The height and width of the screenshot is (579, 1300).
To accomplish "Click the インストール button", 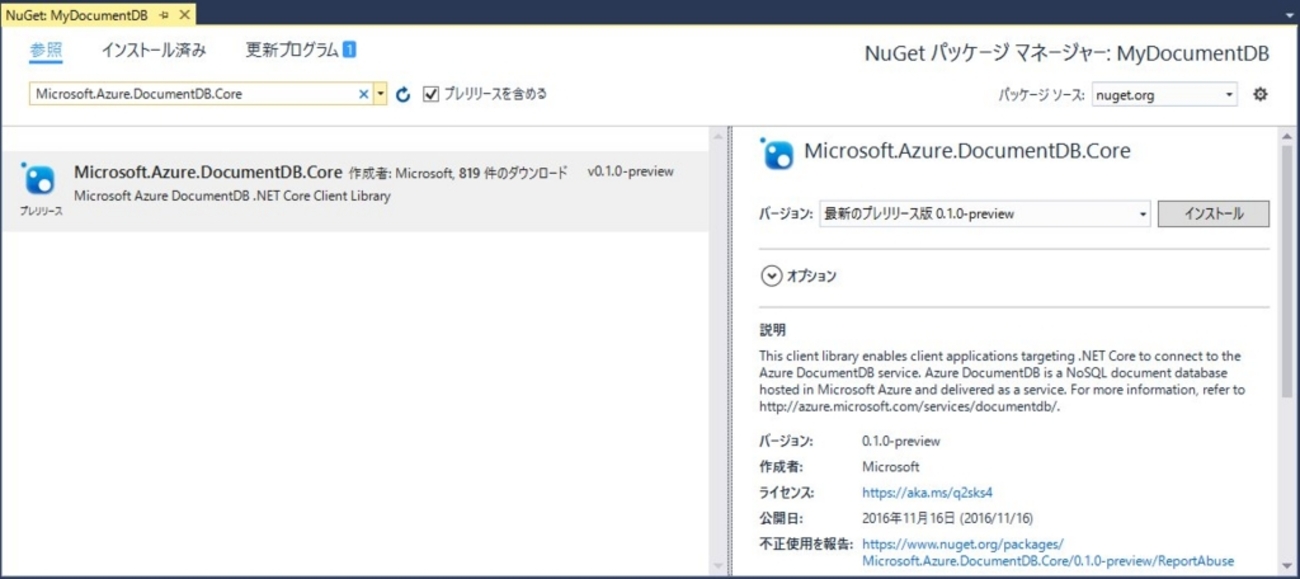I will point(1213,214).
